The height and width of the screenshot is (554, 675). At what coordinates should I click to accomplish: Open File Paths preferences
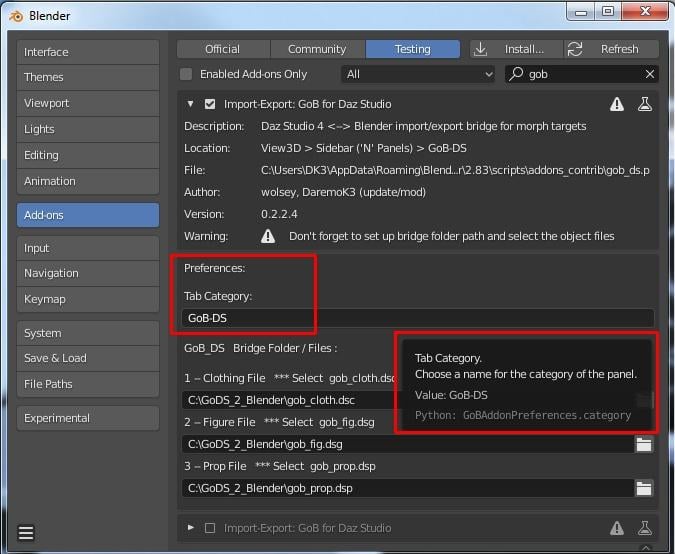click(x=88, y=384)
